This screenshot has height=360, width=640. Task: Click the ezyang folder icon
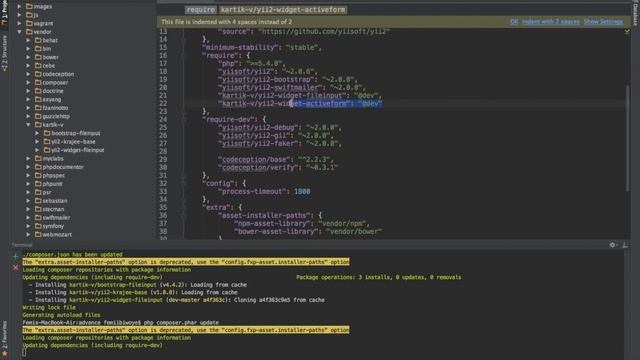38,99
